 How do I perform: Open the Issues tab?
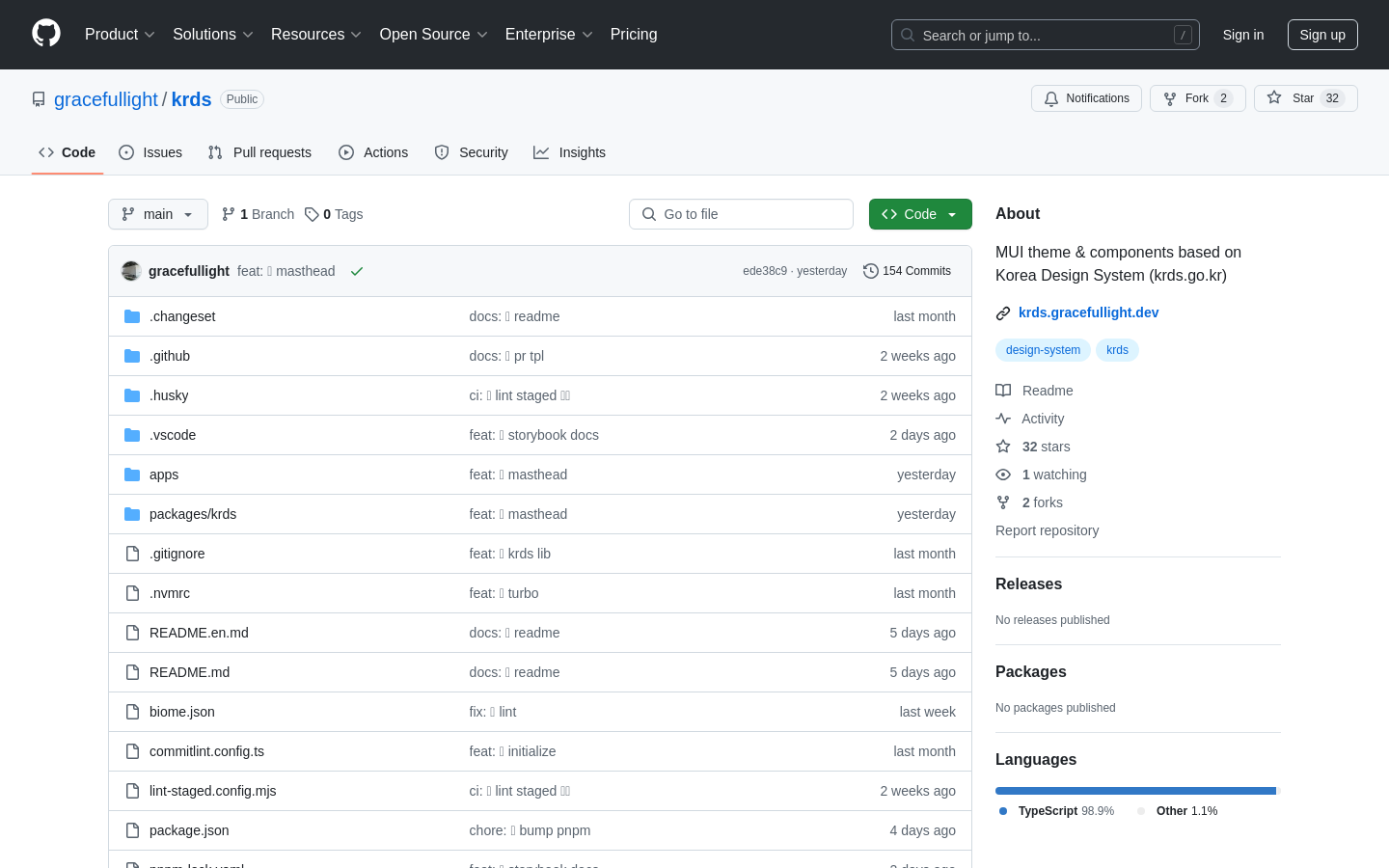click(x=150, y=152)
